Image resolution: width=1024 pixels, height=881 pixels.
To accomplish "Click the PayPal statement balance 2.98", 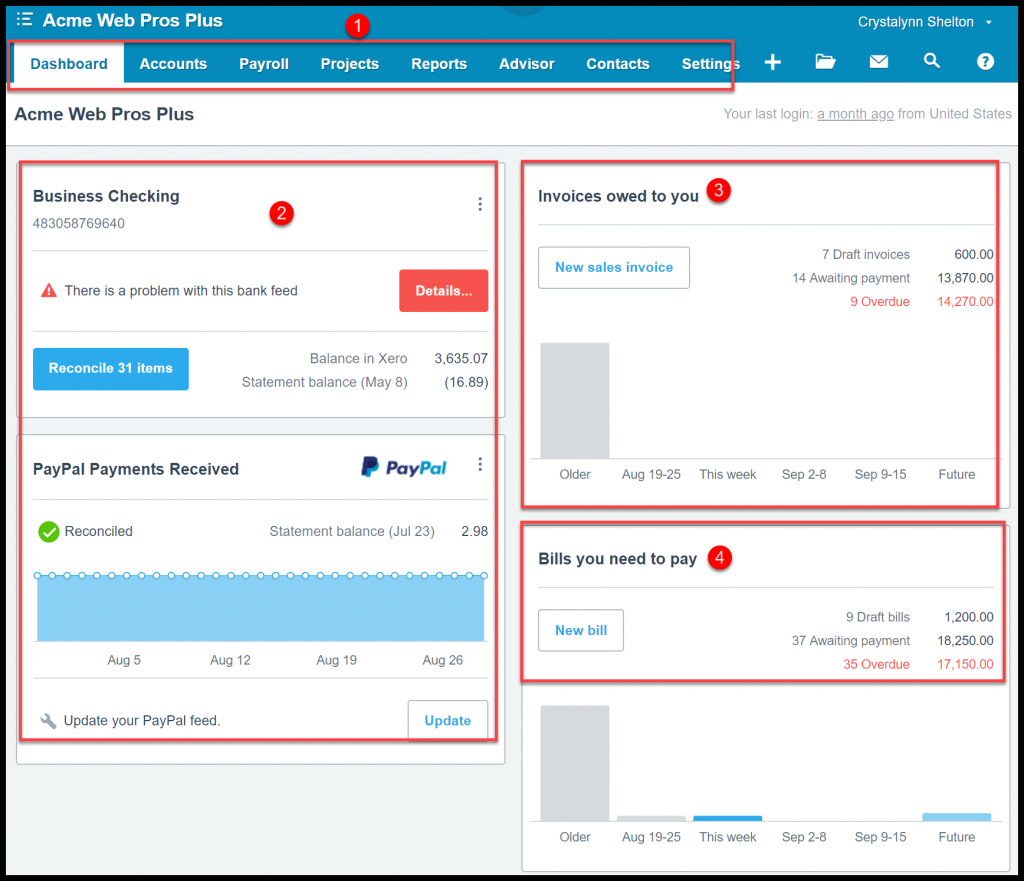I will click(x=475, y=532).
